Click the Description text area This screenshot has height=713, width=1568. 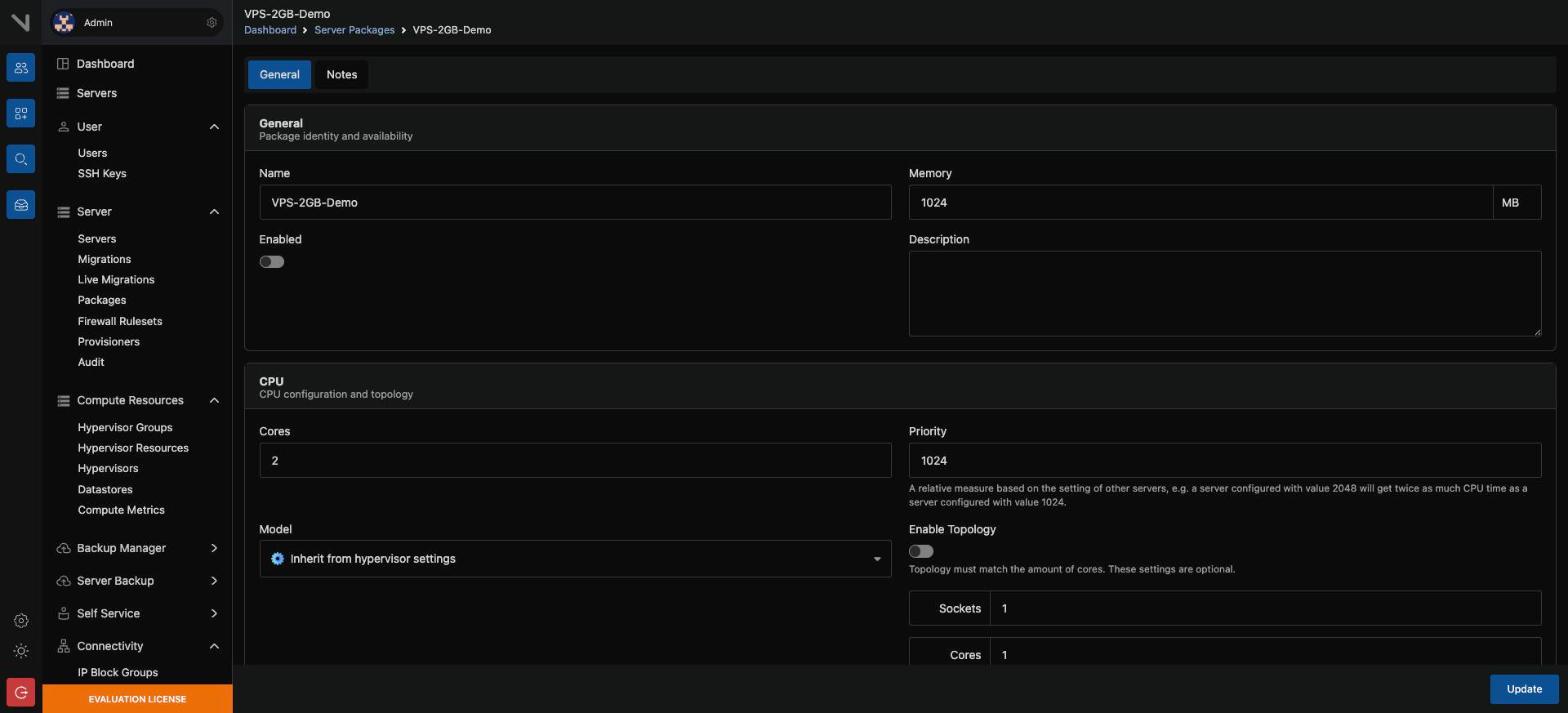pyautogui.click(x=1225, y=294)
